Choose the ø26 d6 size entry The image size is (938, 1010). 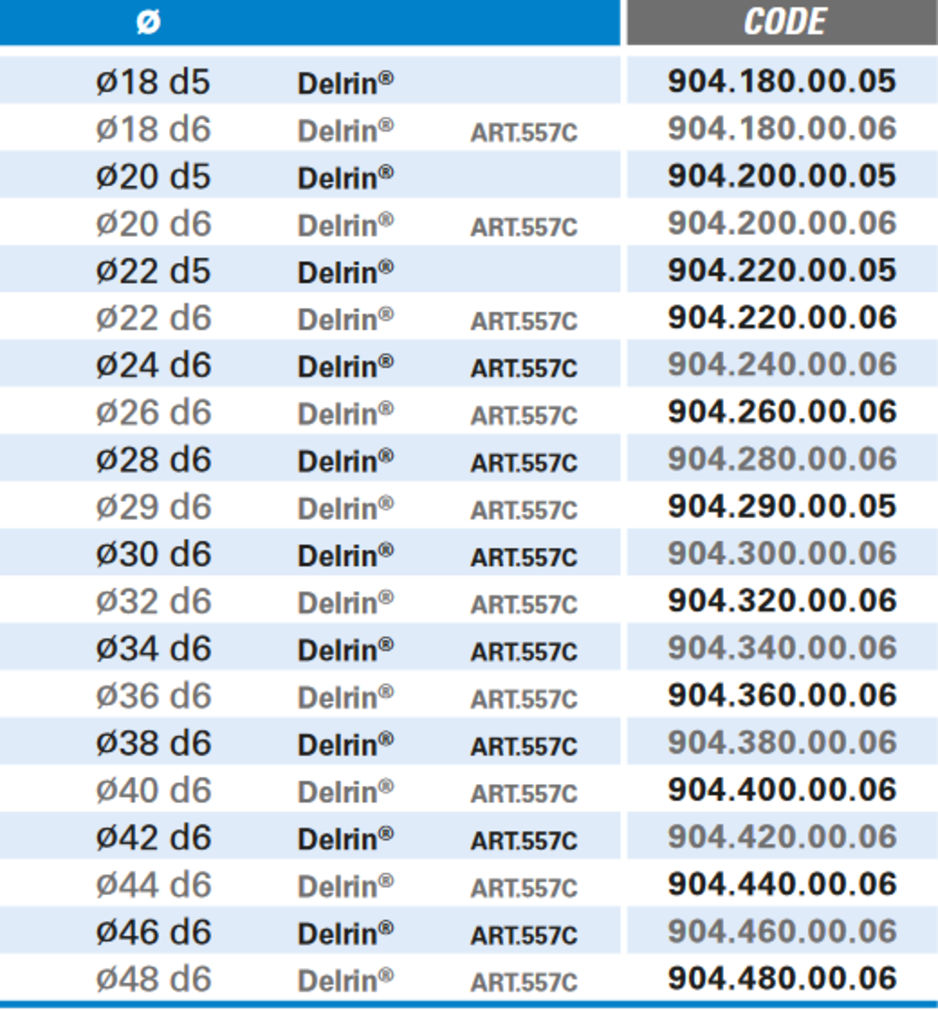pyautogui.click(x=153, y=413)
